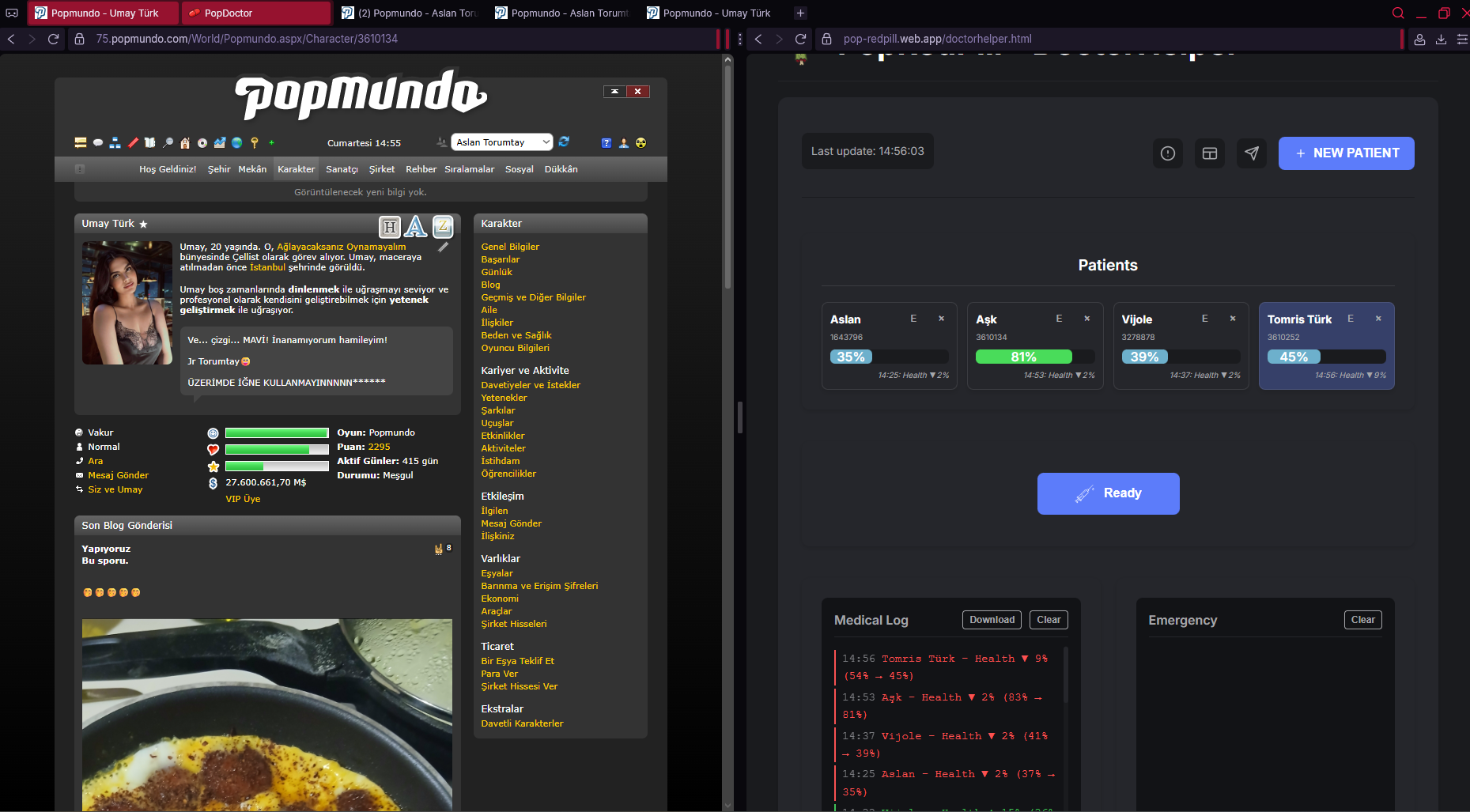Switch to the PopDoctor browser tab

[x=255, y=13]
